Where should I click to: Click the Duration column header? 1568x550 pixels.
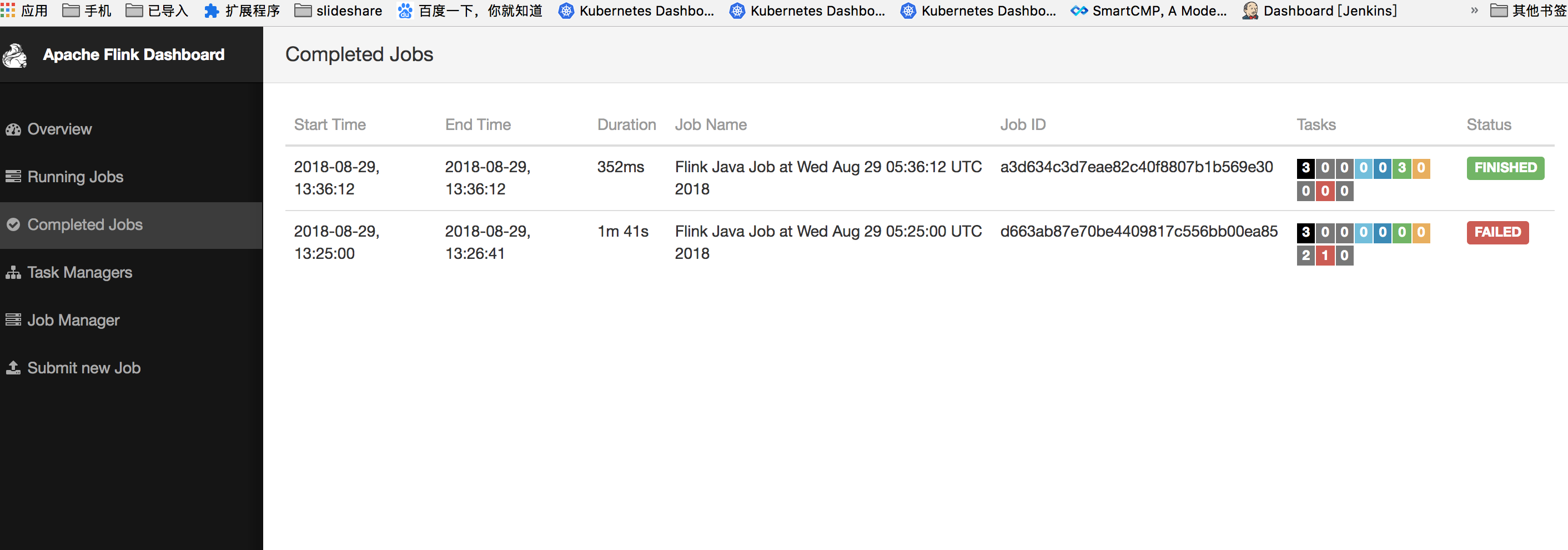coord(626,124)
